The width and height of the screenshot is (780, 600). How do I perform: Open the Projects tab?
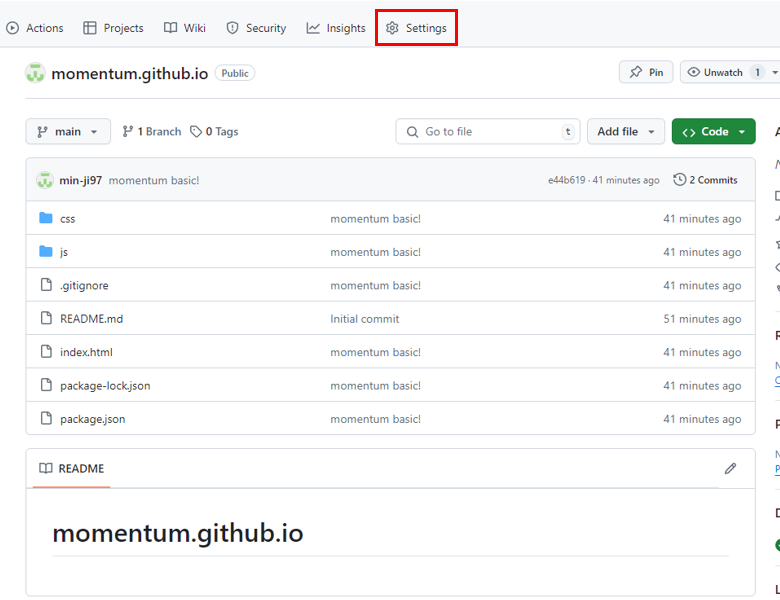[x=113, y=28]
